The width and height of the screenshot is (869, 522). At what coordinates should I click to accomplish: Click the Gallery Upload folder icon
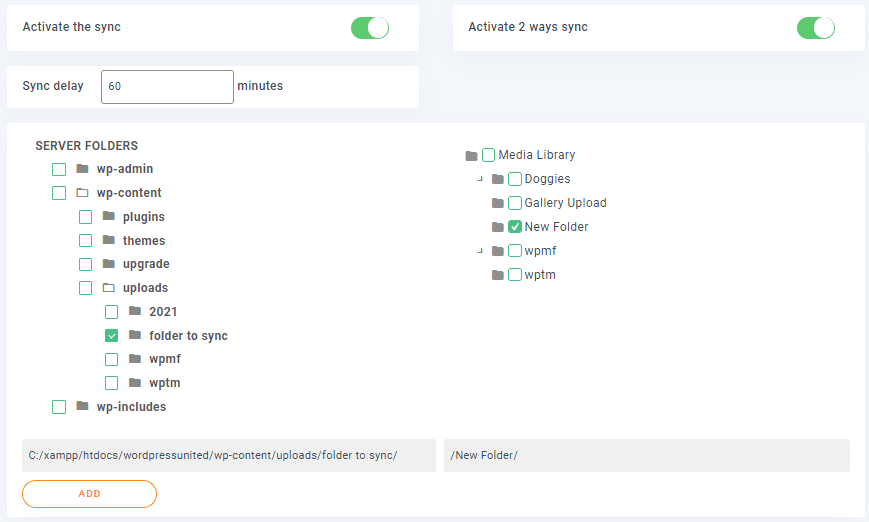(497, 203)
